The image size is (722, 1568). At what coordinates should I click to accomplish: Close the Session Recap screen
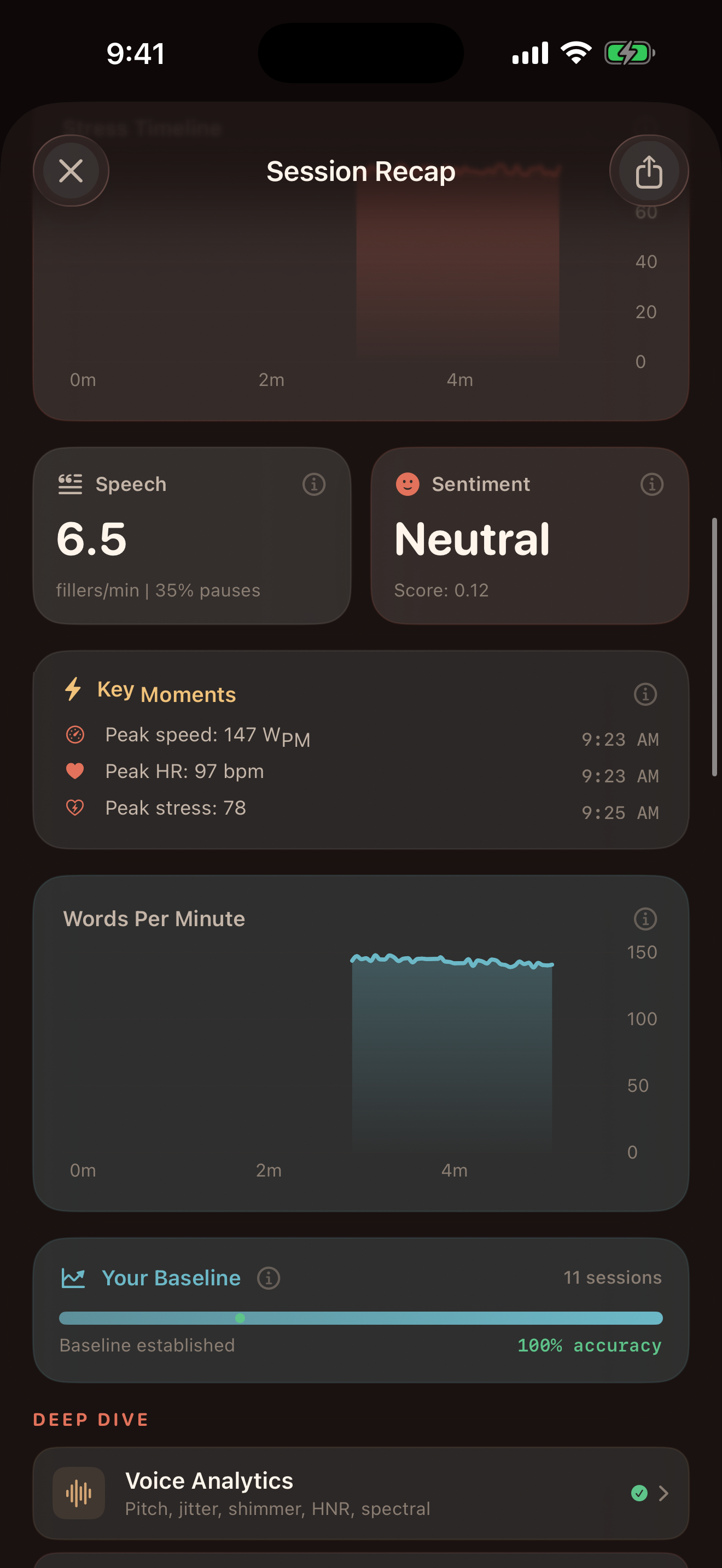[x=71, y=171]
